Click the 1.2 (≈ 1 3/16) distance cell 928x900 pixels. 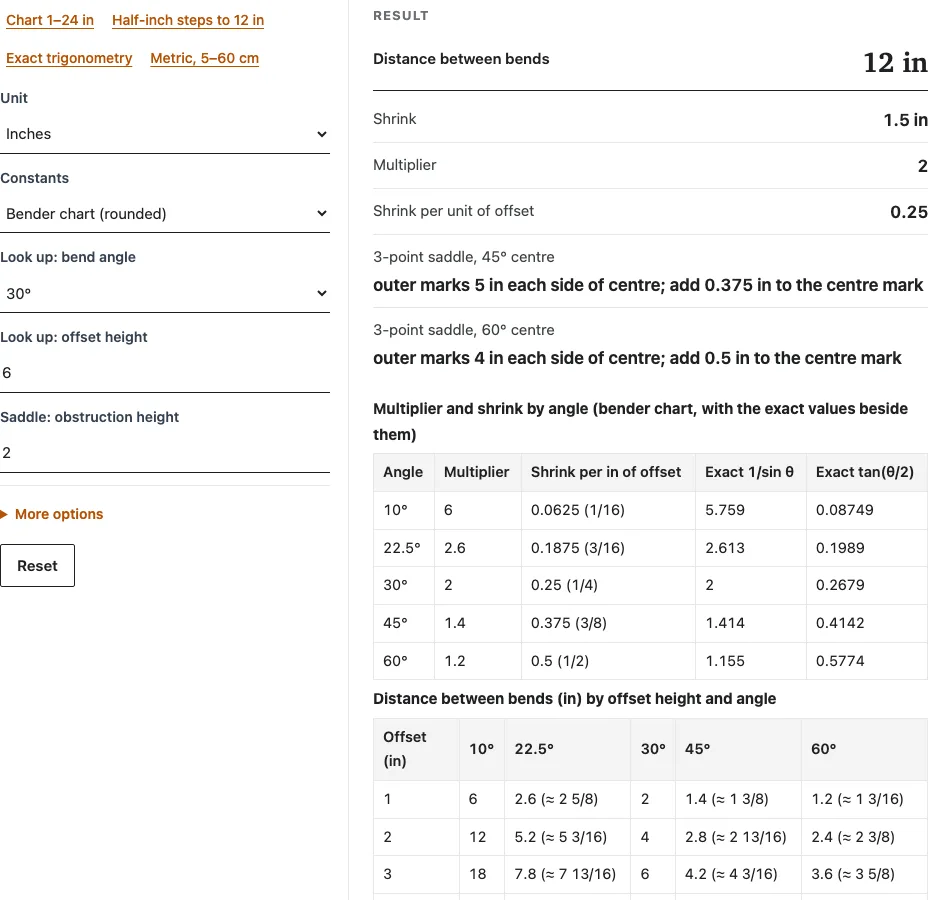pyautogui.click(x=865, y=799)
